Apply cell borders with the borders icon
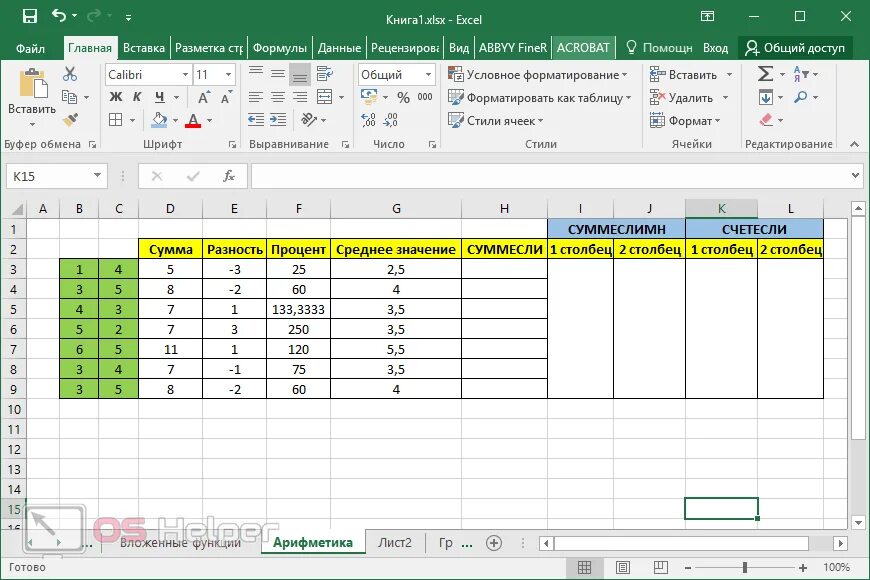 [x=115, y=120]
